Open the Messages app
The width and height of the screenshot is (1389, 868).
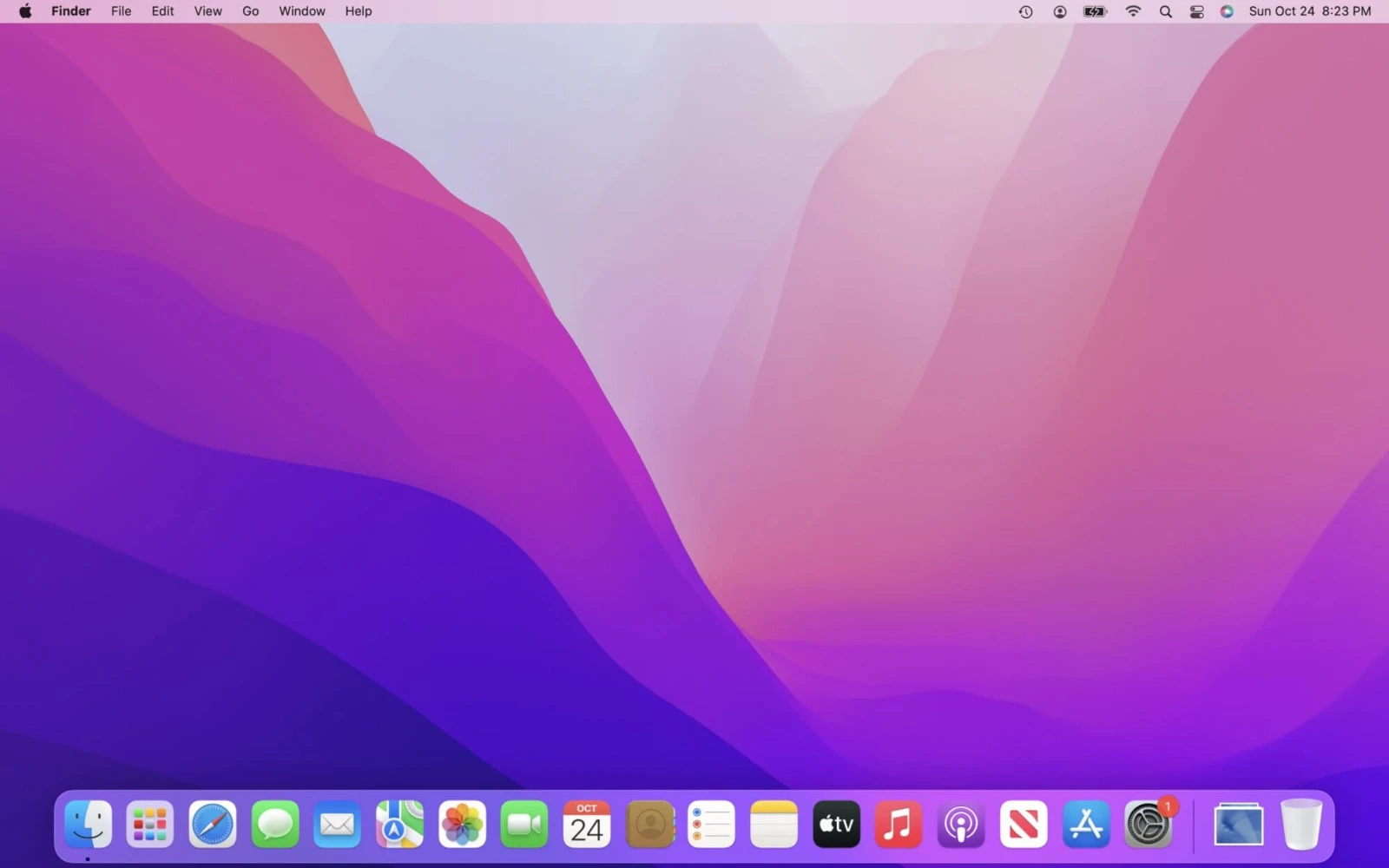(274, 825)
